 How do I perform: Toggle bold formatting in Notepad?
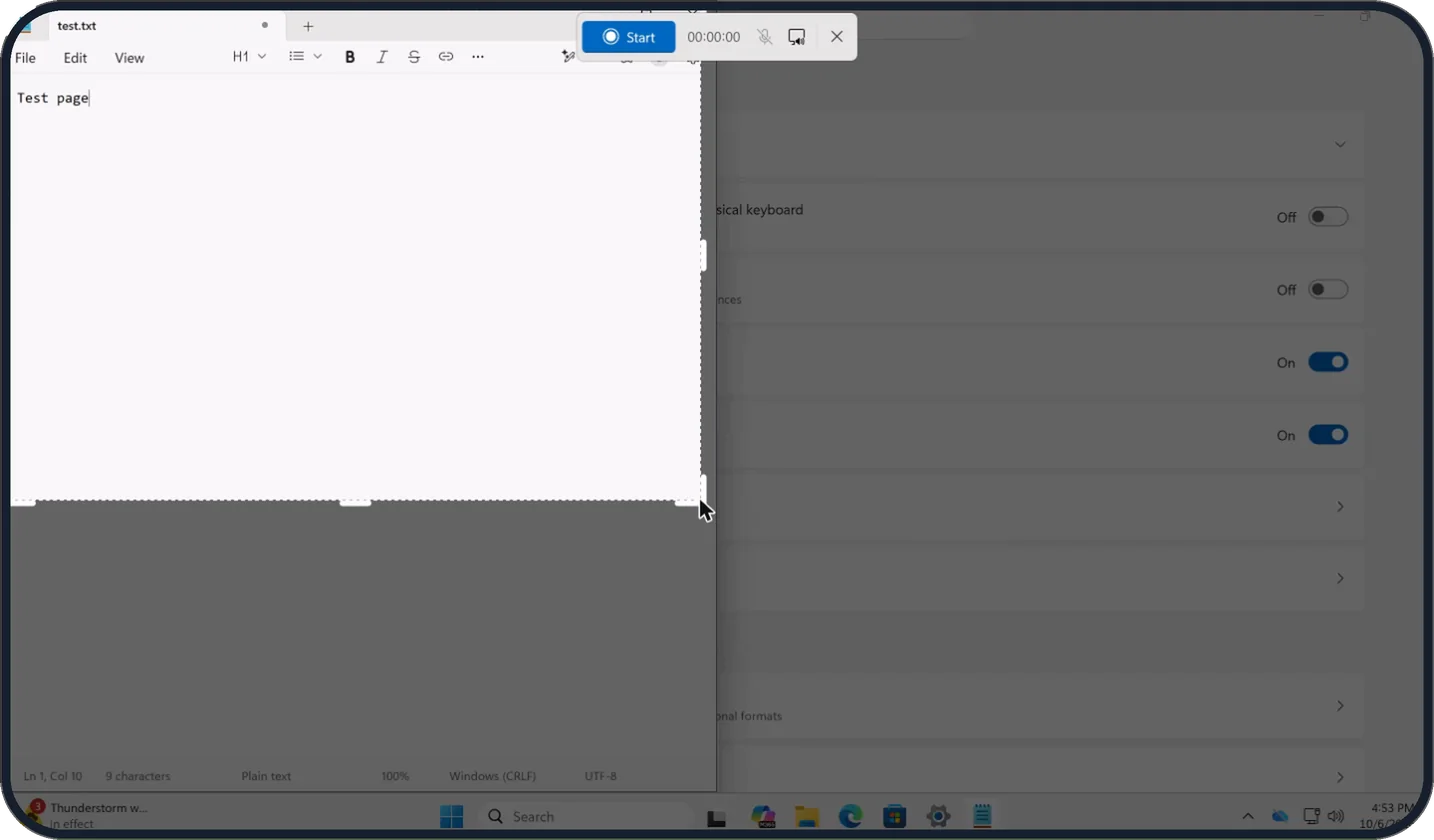(350, 57)
